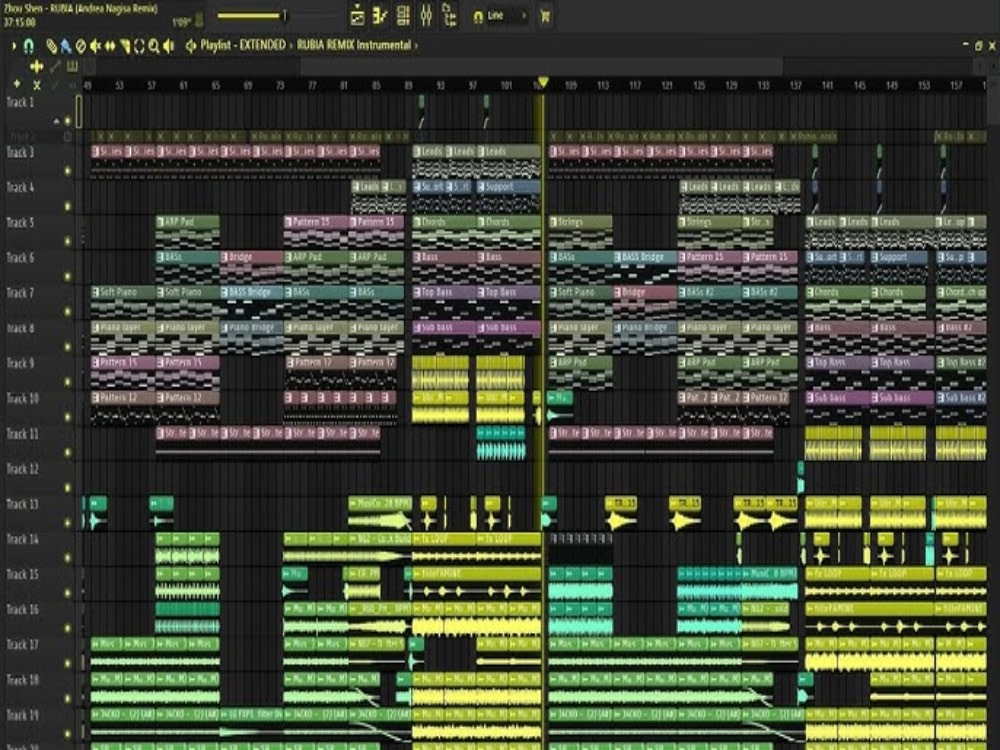Toggle the magnet snap icon in playlist toolbar
This screenshot has height=750, width=1000.
[29, 46]
